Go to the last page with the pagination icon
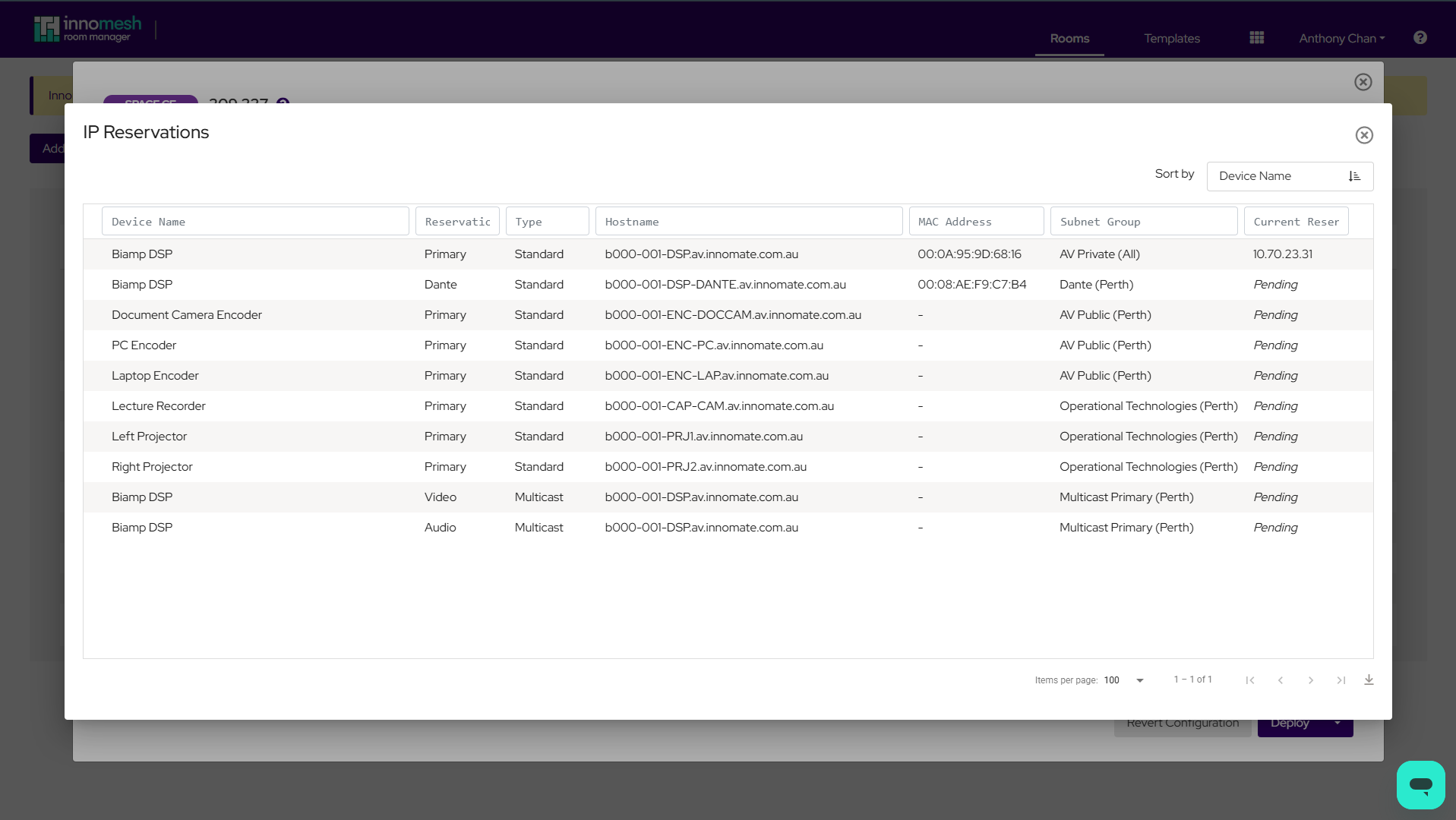1456x820 pixels. pos(1341,680)
